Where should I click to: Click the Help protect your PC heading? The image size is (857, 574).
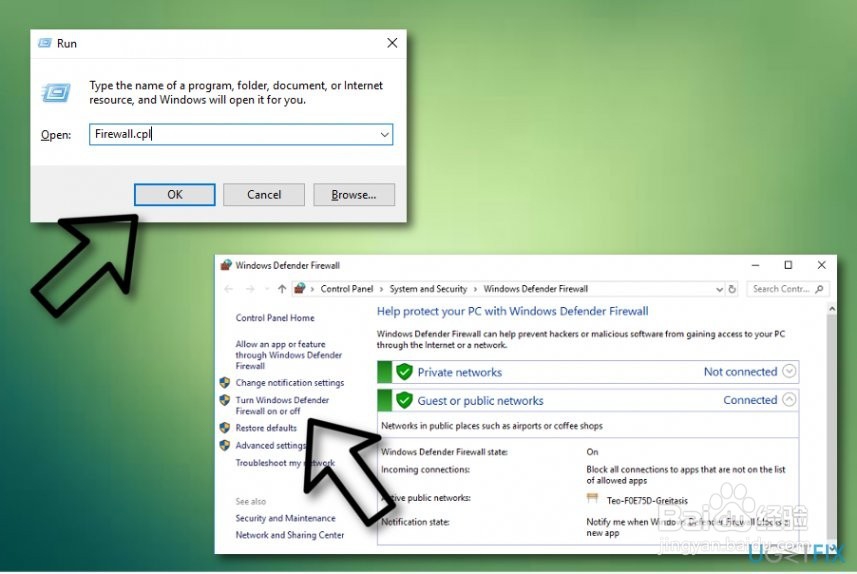(x=512, y=312)
